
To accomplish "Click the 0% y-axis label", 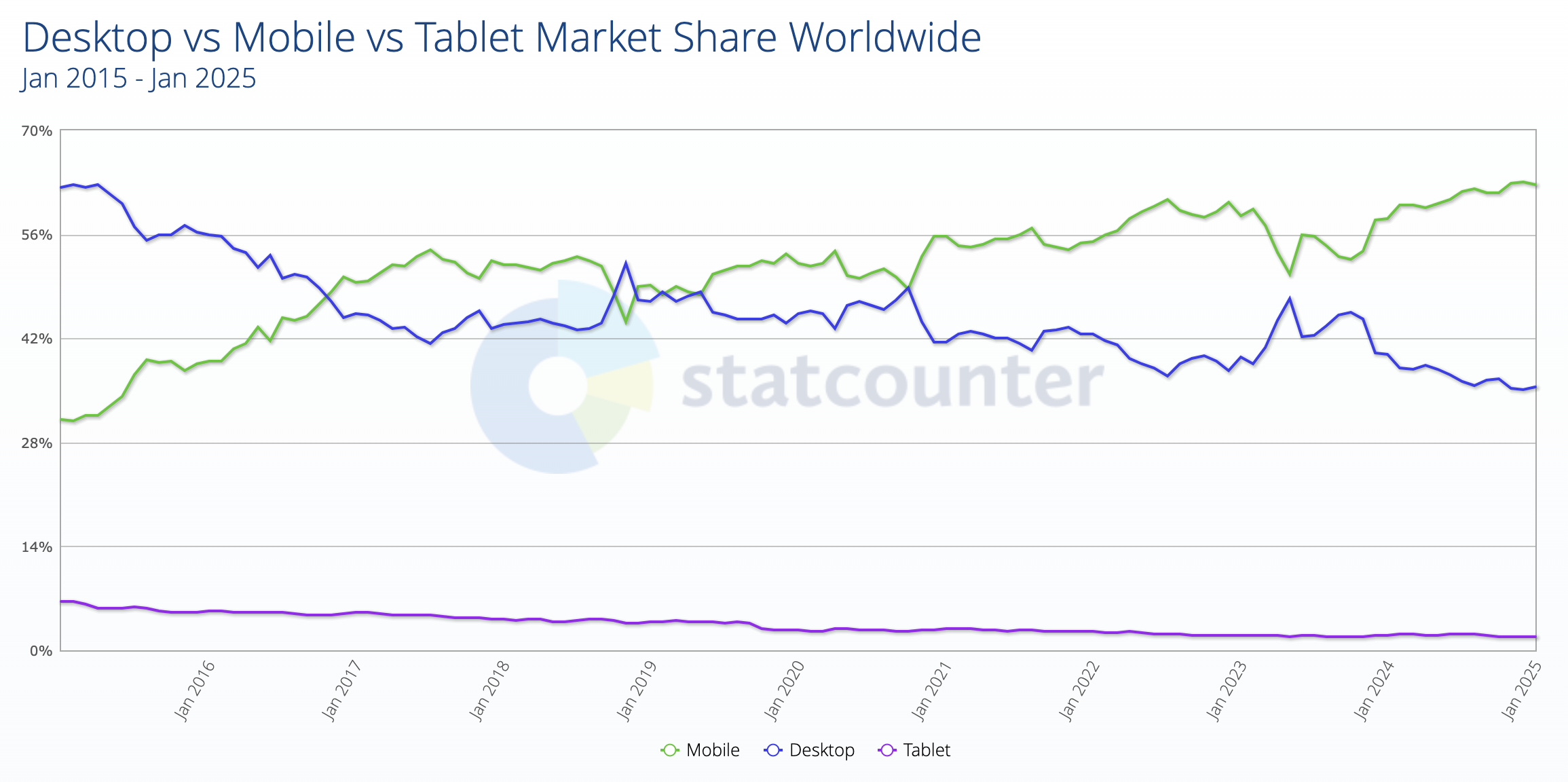I will (x=41, y=651).
